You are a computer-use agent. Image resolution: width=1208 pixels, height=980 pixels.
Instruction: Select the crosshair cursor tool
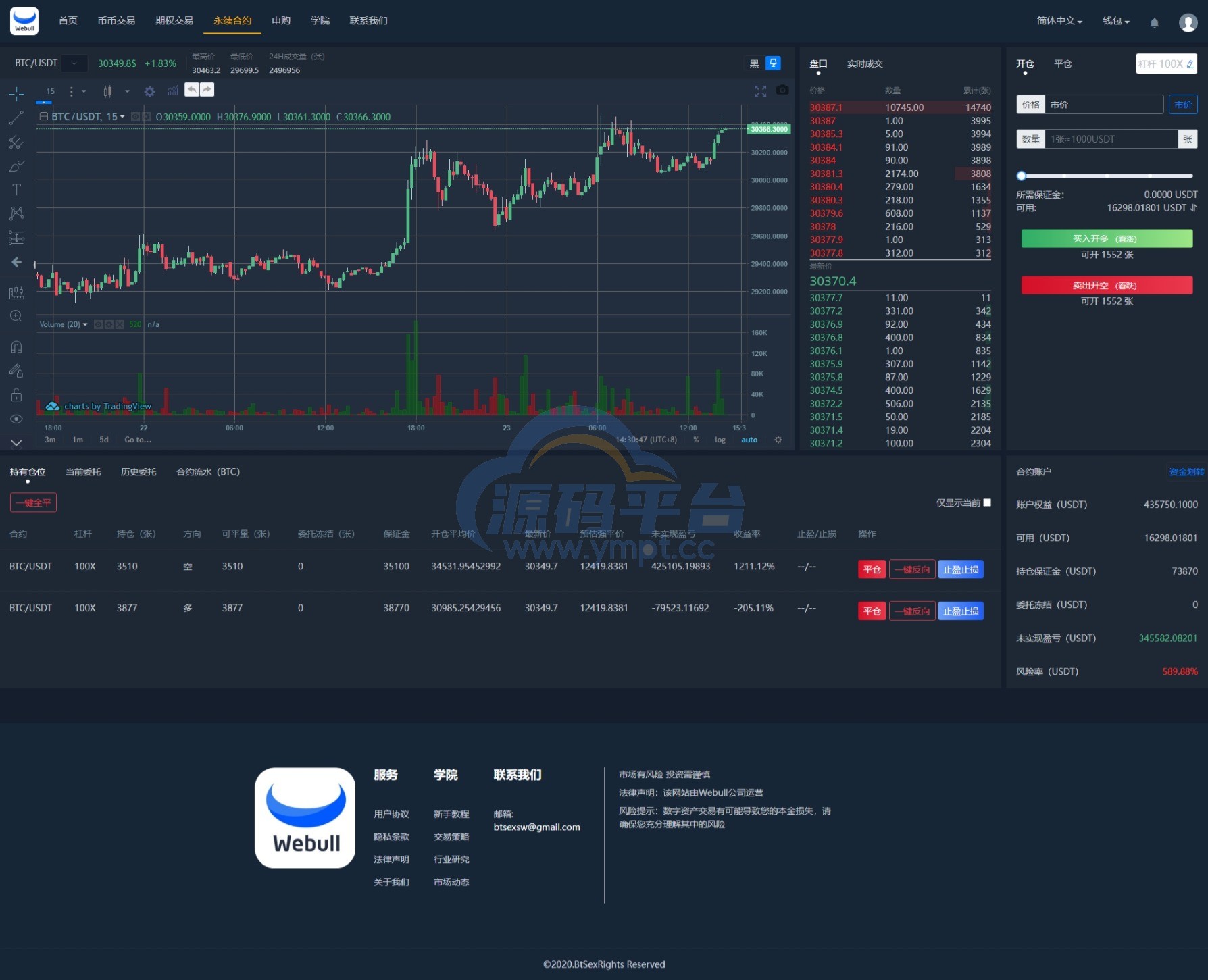pos(17,94)
